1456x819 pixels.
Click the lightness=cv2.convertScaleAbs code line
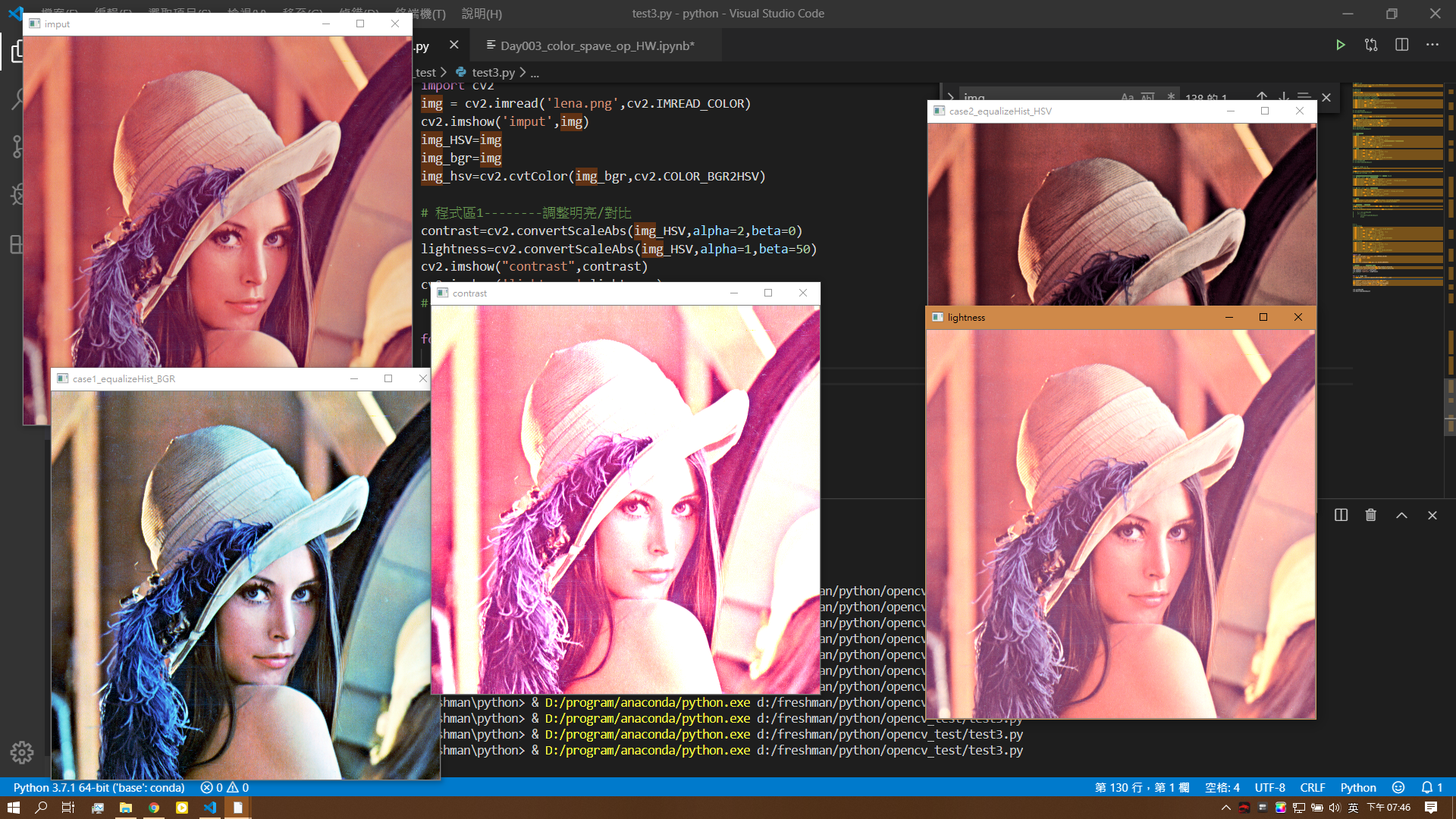click(618, 249)
